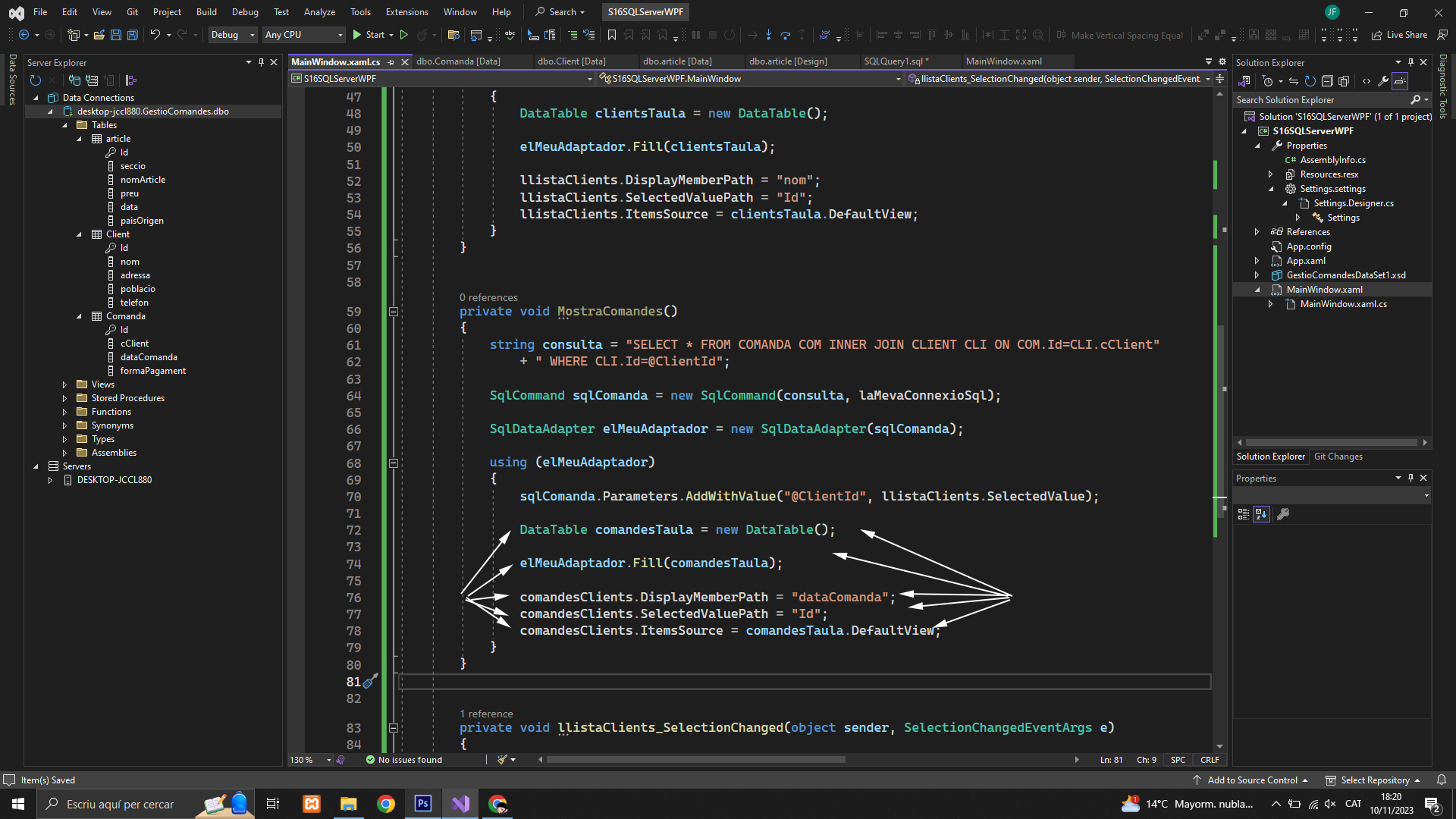The width and height of the screenshot is (1456, 819).
Task: Click the toggle bookmark toolbar icon
Action: (x=612, y=35)
